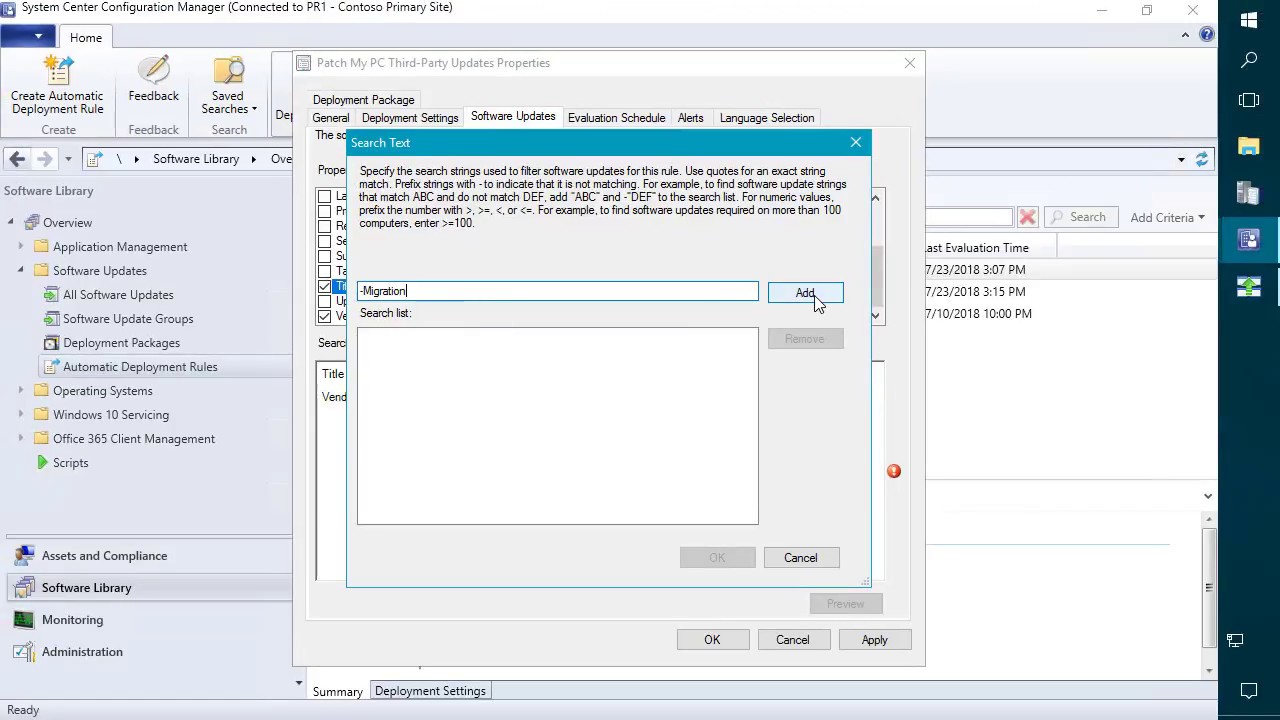The width and height of the screenshot is (1280, 720).
Task: Expand Office 365 Client Management folder
Action: click(21, 439)
